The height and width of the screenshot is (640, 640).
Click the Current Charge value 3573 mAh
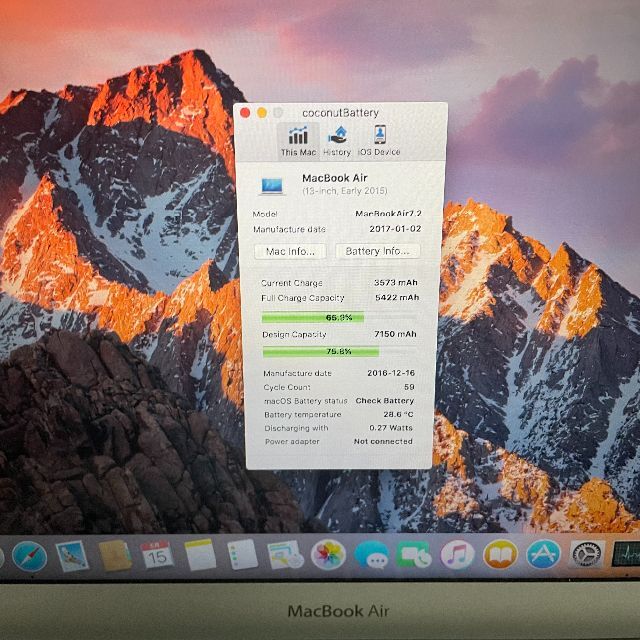click(396, 282)
